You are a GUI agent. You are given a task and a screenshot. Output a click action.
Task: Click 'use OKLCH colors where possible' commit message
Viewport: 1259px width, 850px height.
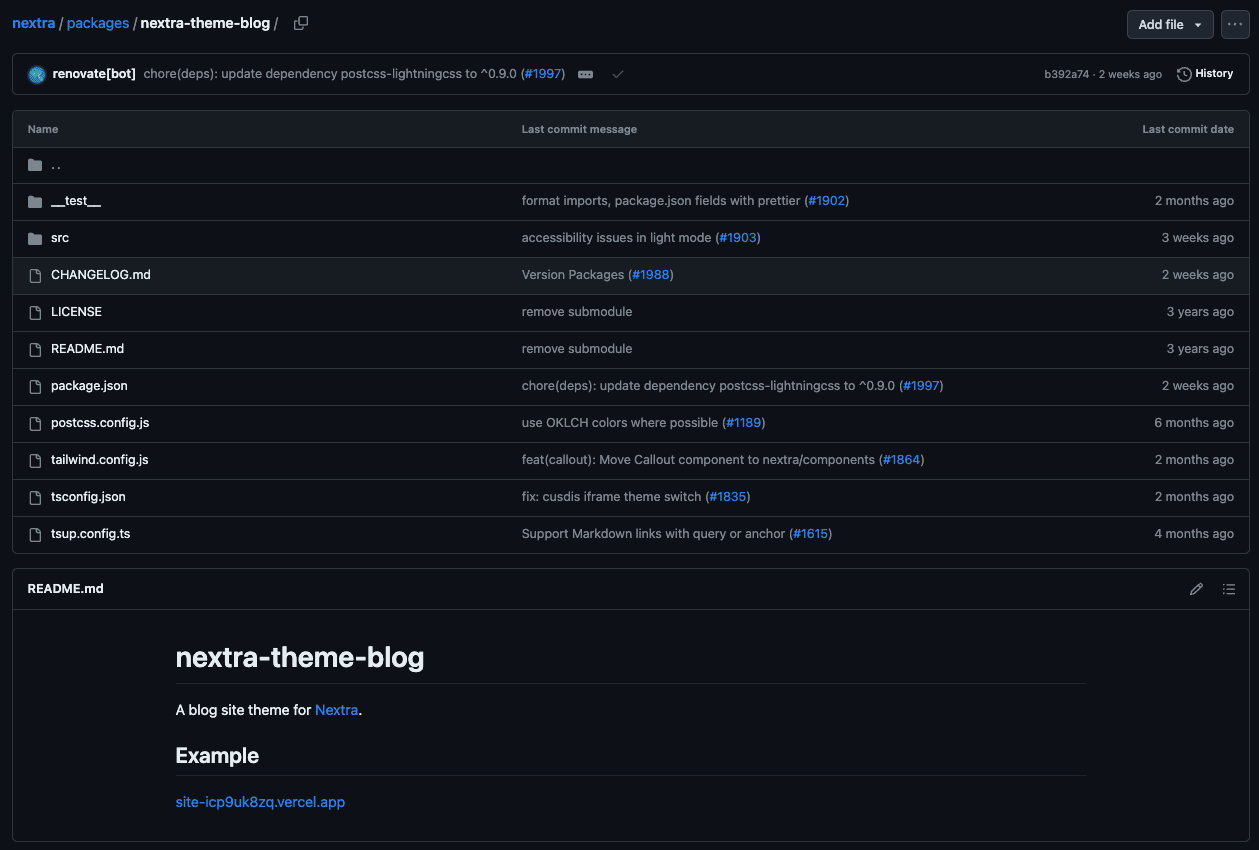[620, 423]
